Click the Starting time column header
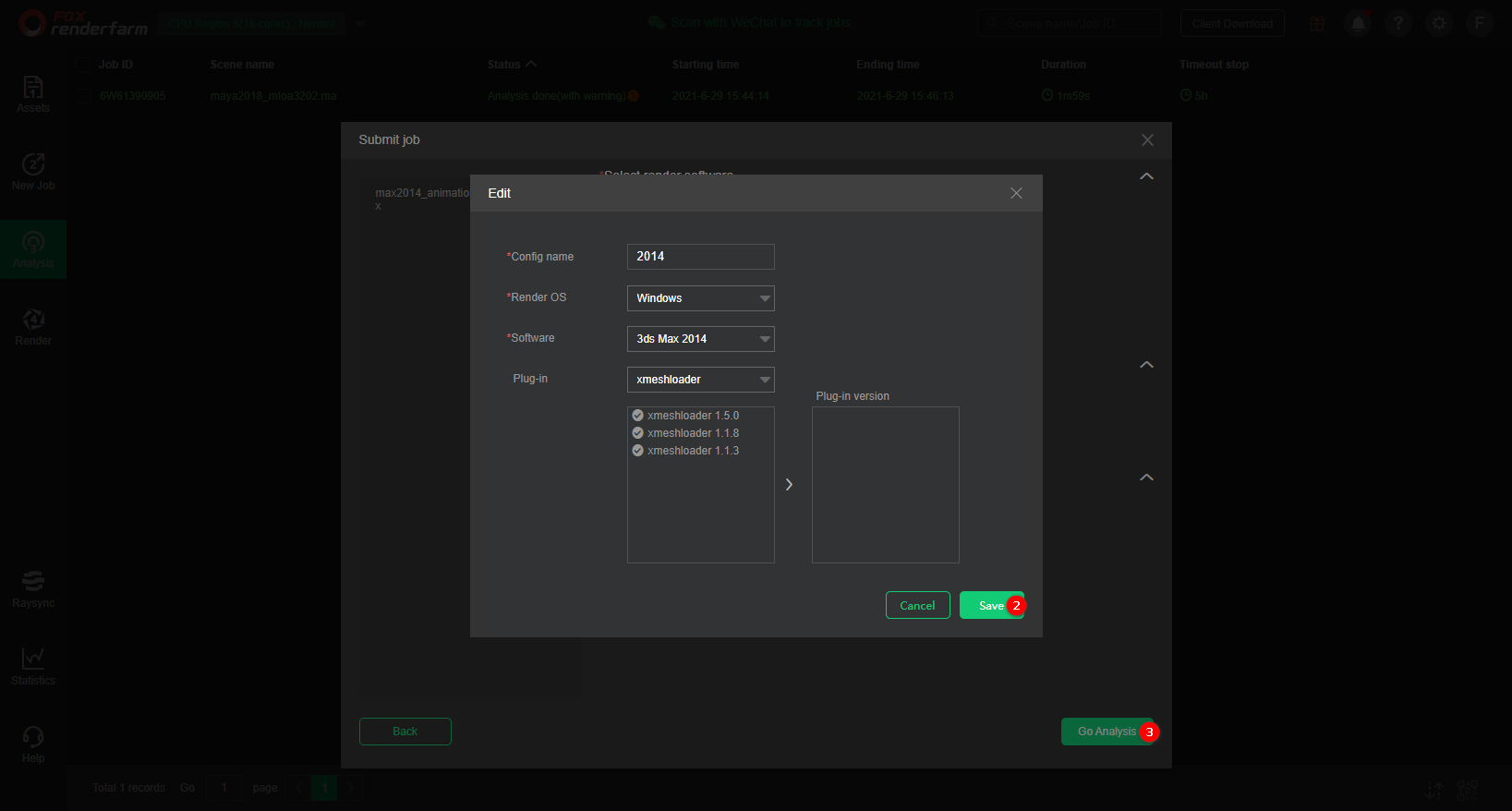Image resolution: width=1512 pixels, height=811 pixels. (x=706, y=65)
